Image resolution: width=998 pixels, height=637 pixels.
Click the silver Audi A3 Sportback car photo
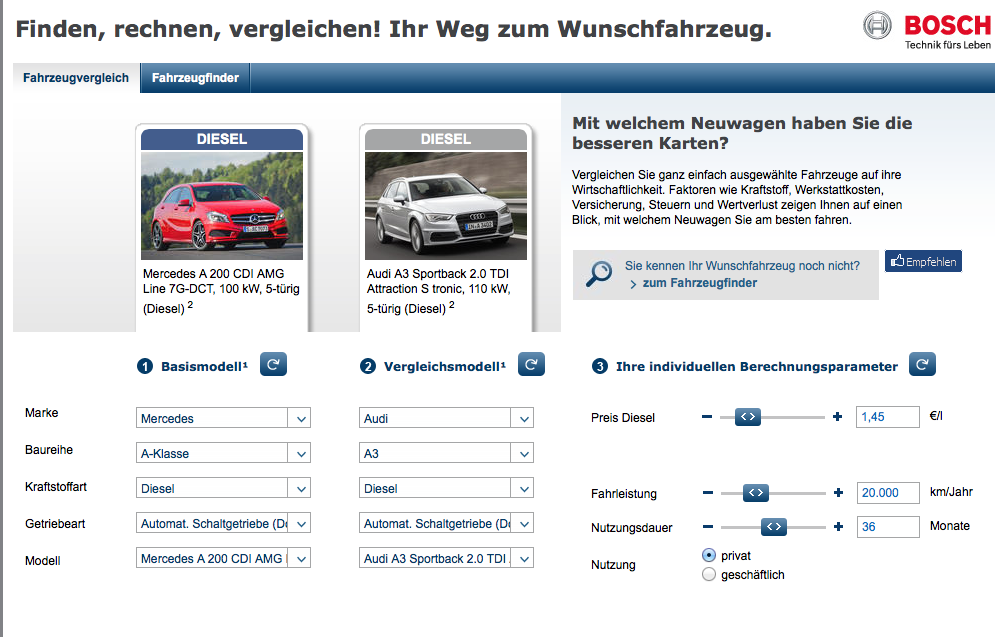point(446,206)
